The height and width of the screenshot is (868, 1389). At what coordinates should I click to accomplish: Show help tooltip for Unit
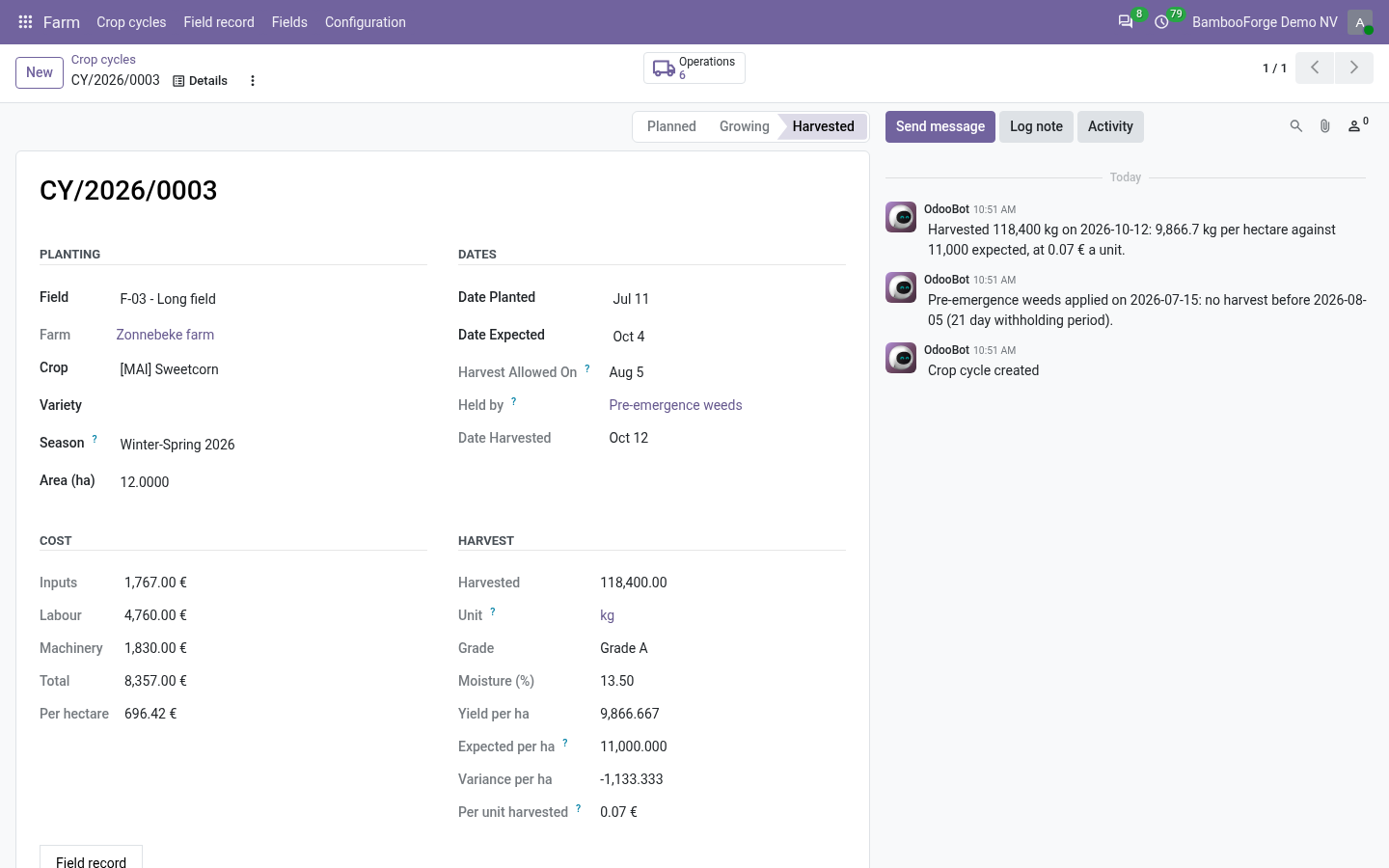(493, 611)
